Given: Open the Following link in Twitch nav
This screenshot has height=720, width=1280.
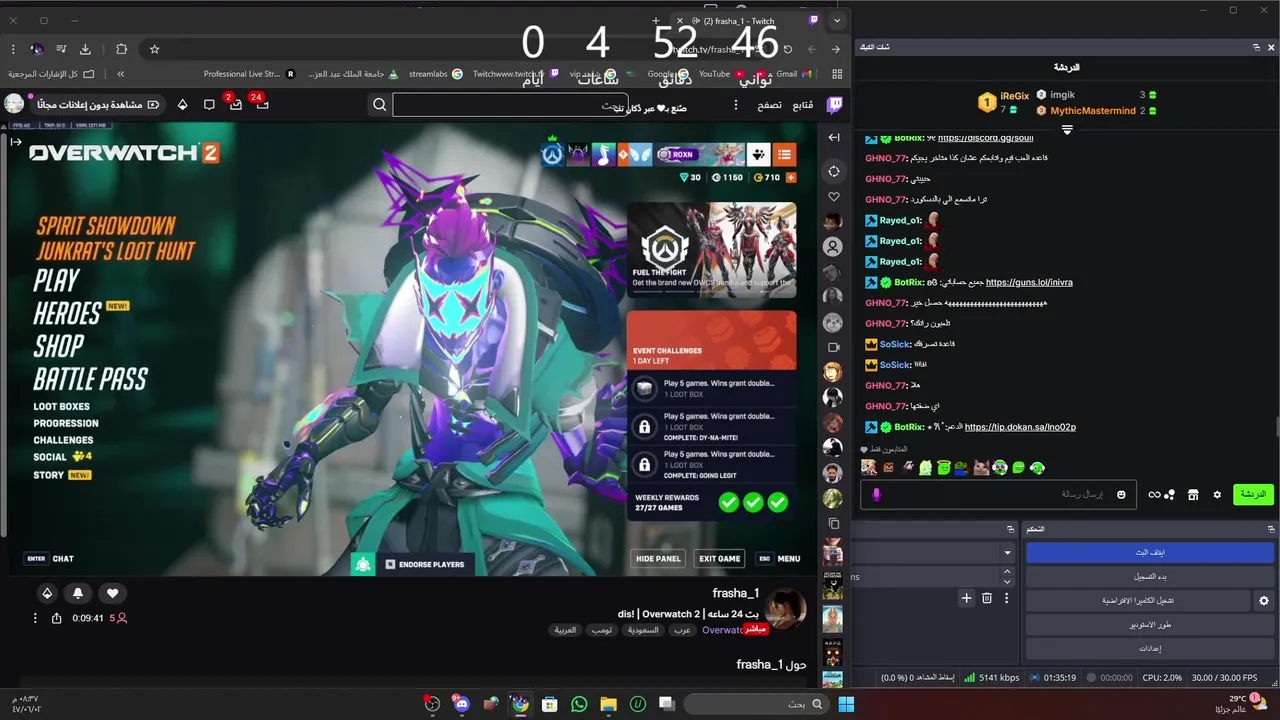Looking at the screenshot, I should tap(803, 104).
